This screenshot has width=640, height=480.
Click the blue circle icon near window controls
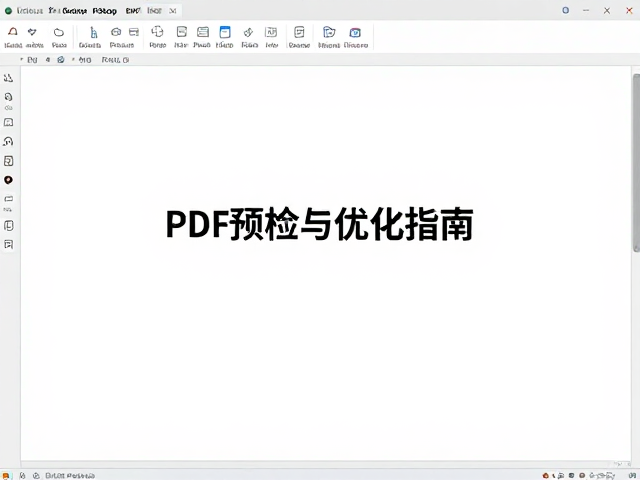click(565, 10)
